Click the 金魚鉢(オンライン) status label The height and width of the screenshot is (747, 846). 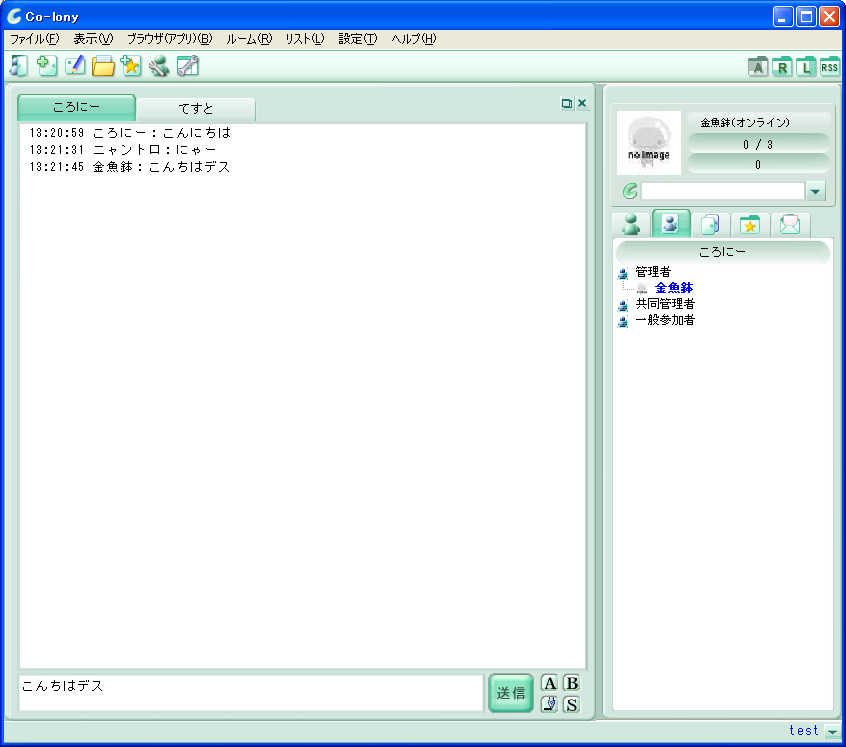coord(745,122)
